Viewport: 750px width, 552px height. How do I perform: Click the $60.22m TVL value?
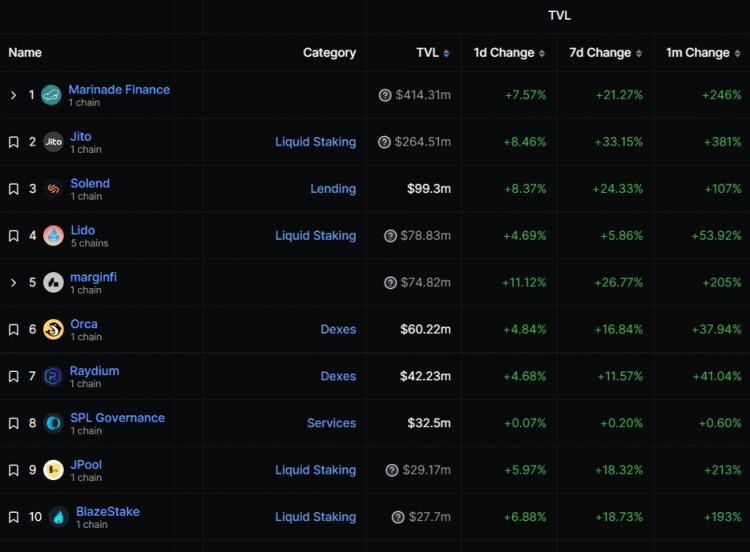(425, 330)
